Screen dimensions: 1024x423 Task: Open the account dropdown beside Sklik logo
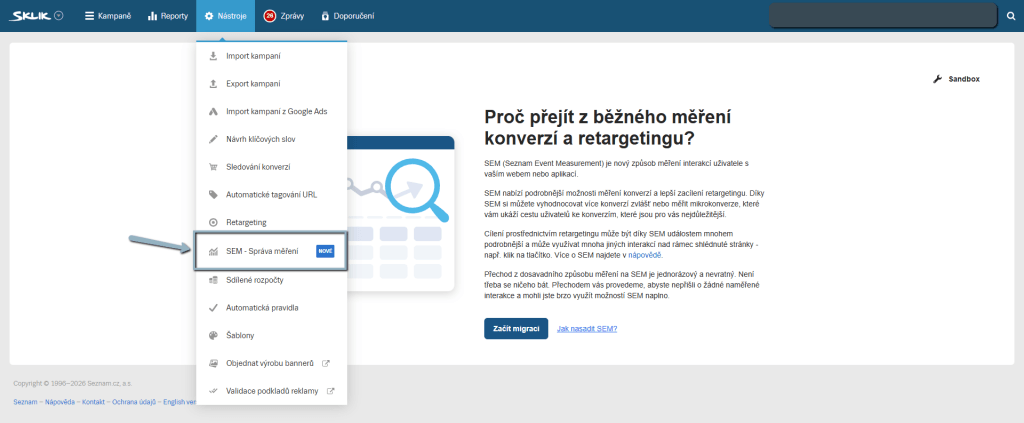click(x=59, y=16)
